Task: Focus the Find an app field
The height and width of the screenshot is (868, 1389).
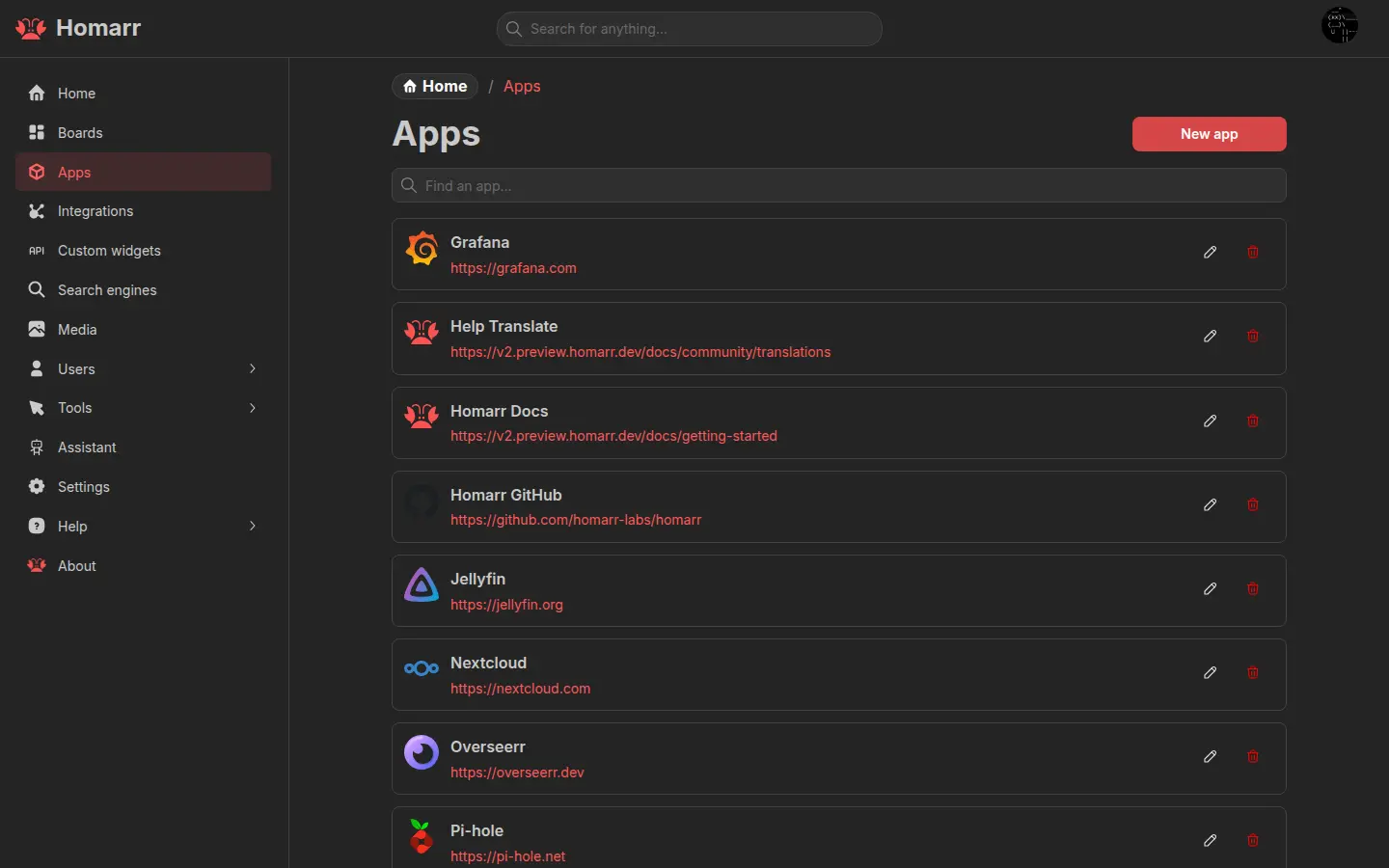Action: click(x=839, y=186)
